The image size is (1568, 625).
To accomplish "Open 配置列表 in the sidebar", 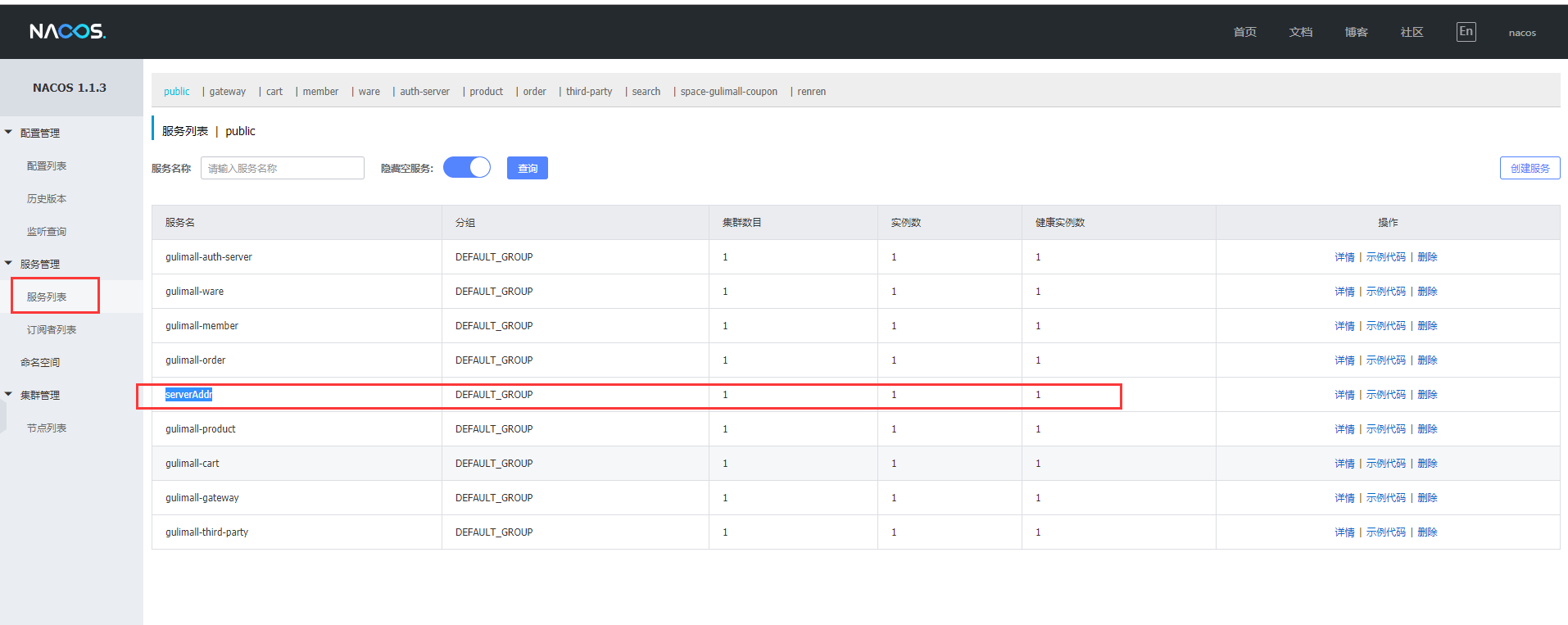I will pyautogui.click(x=47, y=166).
